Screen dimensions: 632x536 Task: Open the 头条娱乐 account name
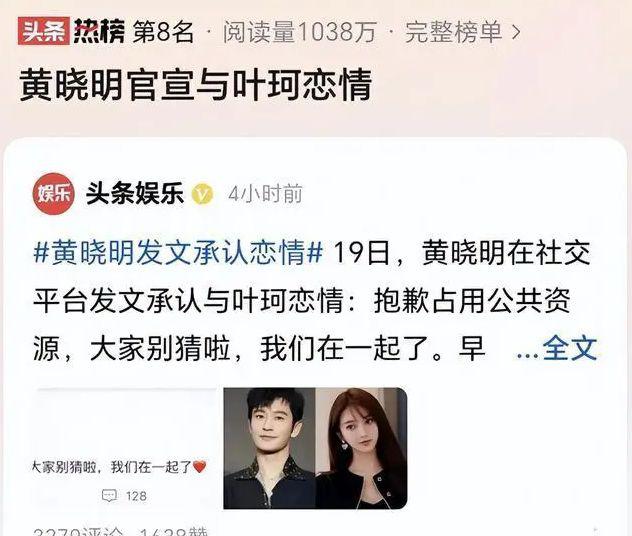tap(135, 194)
